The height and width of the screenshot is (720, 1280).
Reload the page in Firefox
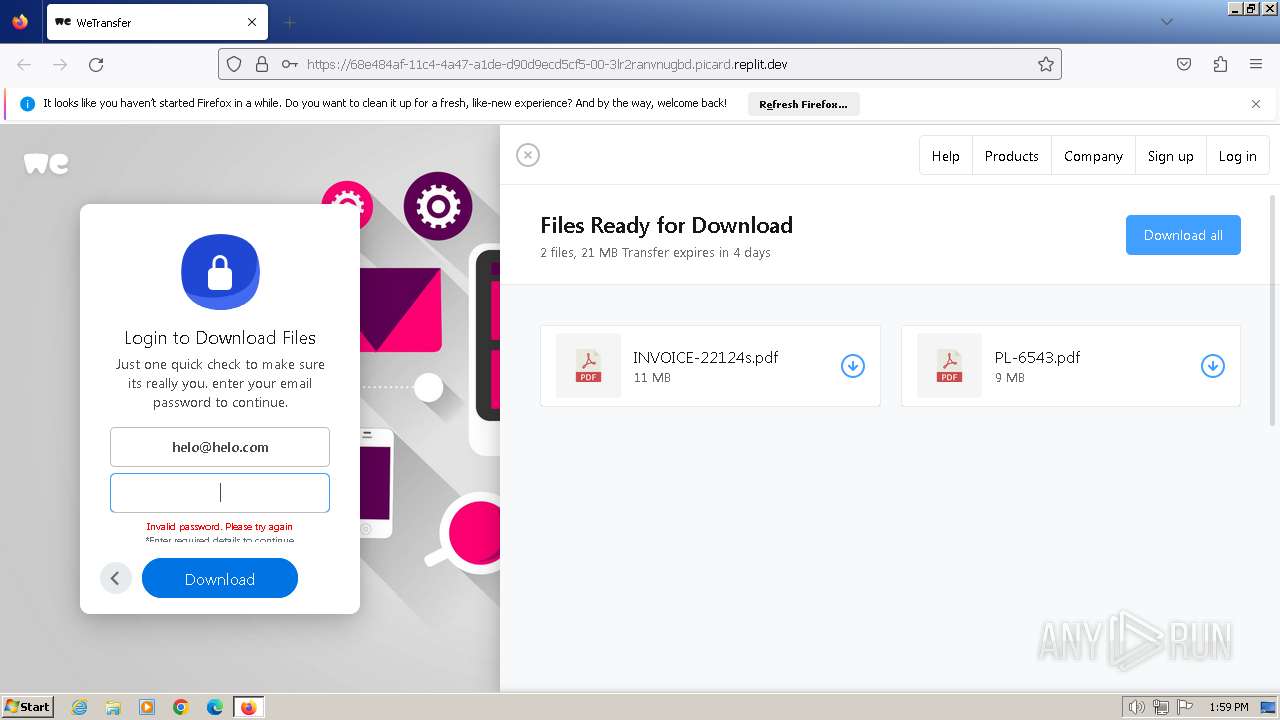click(x=96, y=64)
